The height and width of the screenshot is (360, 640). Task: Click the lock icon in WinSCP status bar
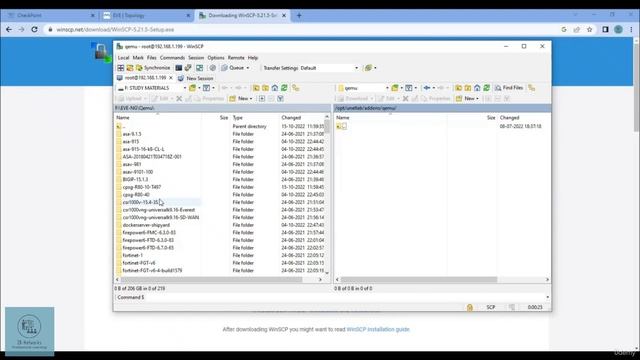[470, 307]
